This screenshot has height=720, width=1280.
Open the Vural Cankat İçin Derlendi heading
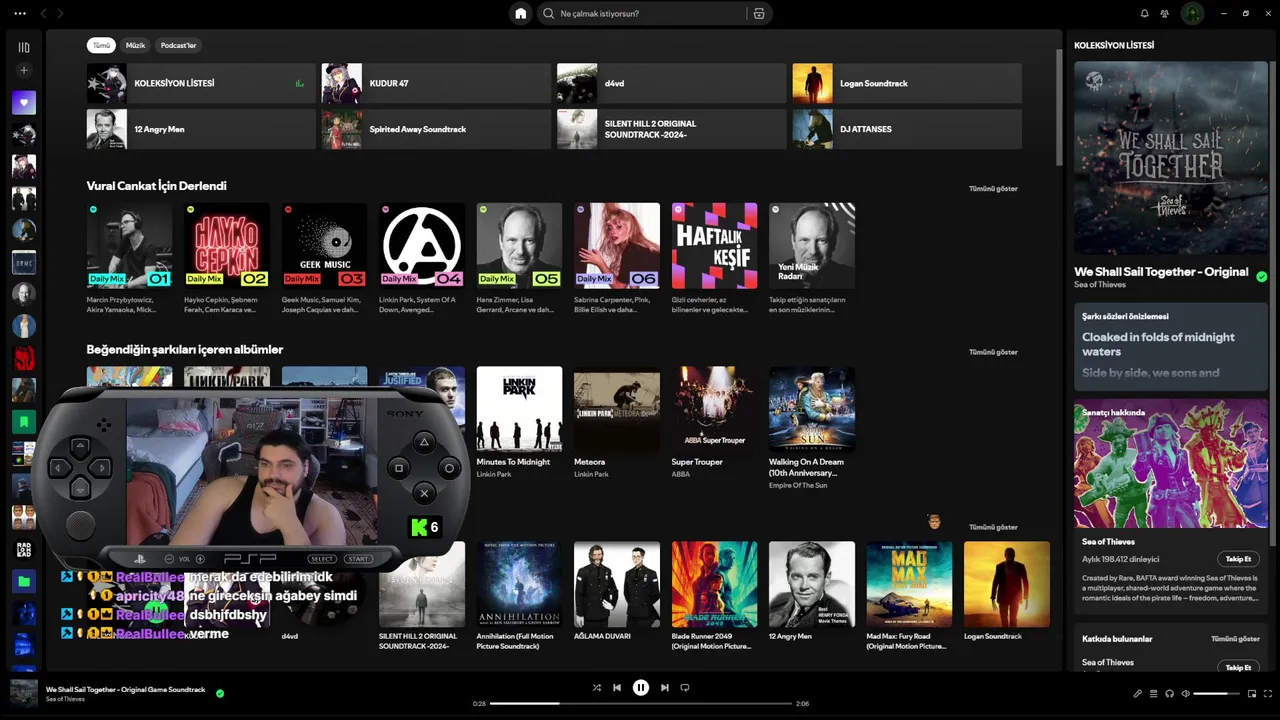coord(156,186)
